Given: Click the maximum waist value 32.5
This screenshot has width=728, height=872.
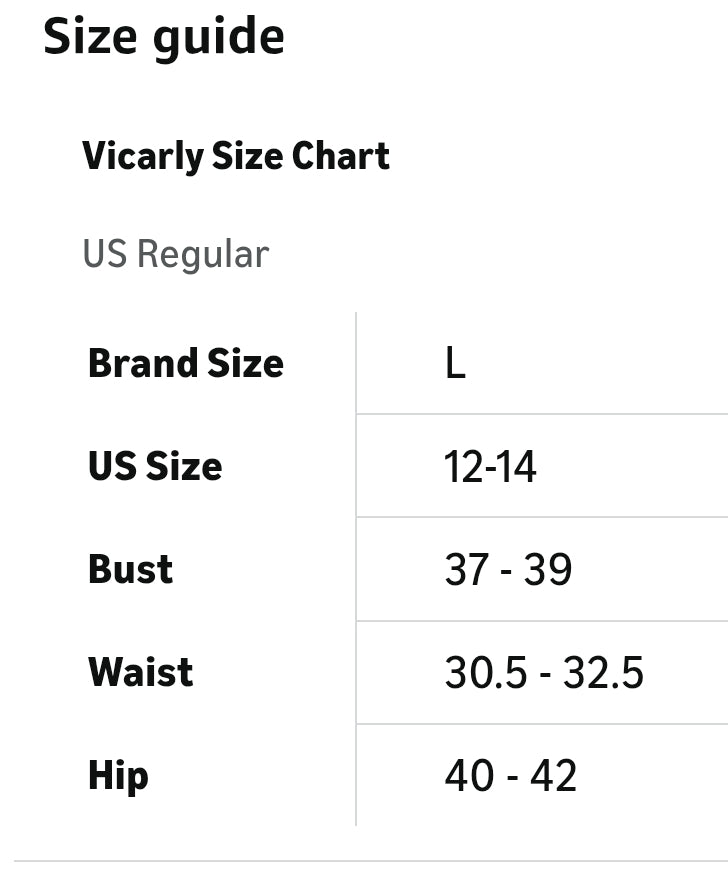Looking at the screenshot, I should coord(604,673).
